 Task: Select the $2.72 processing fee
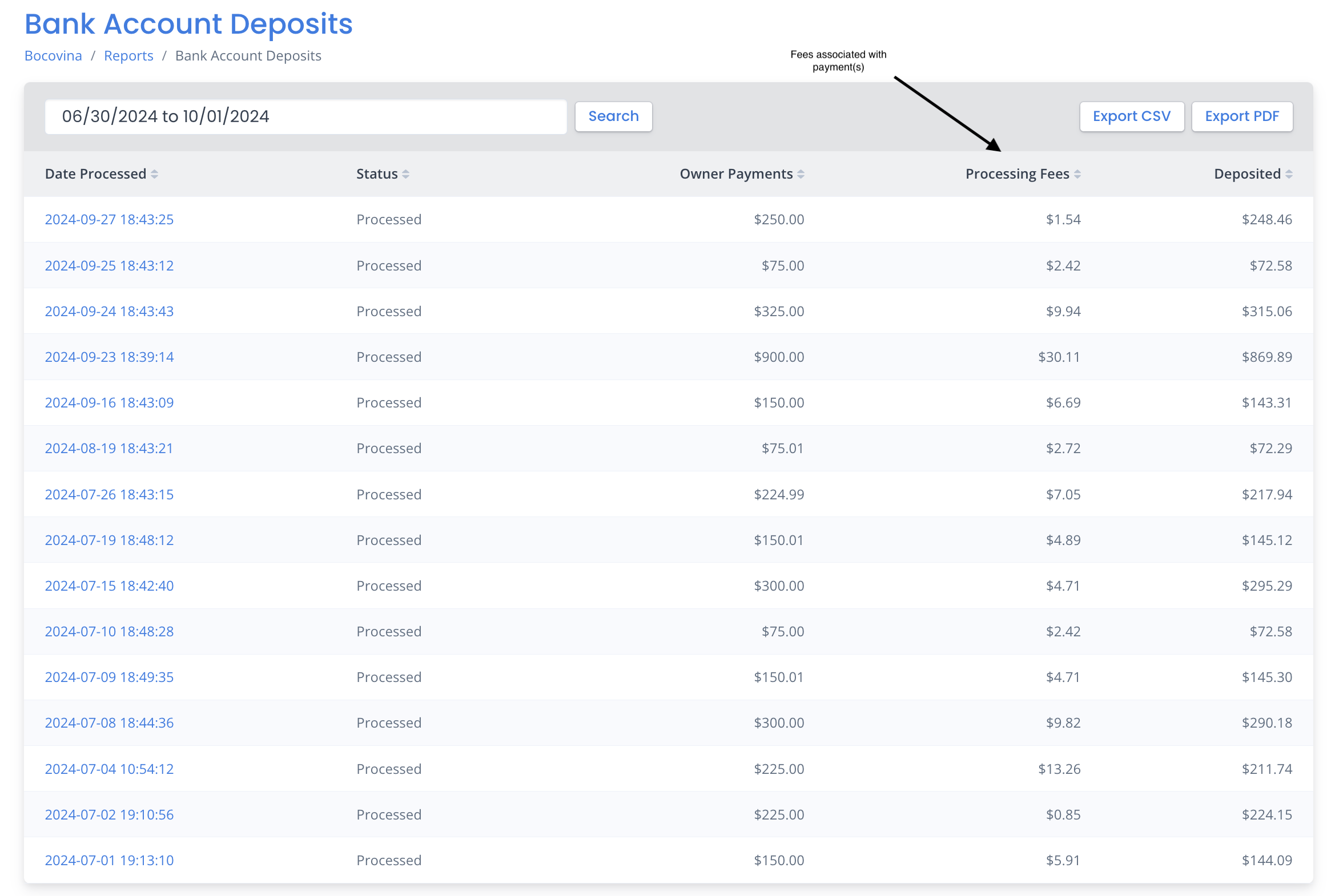pos(1063,448)
